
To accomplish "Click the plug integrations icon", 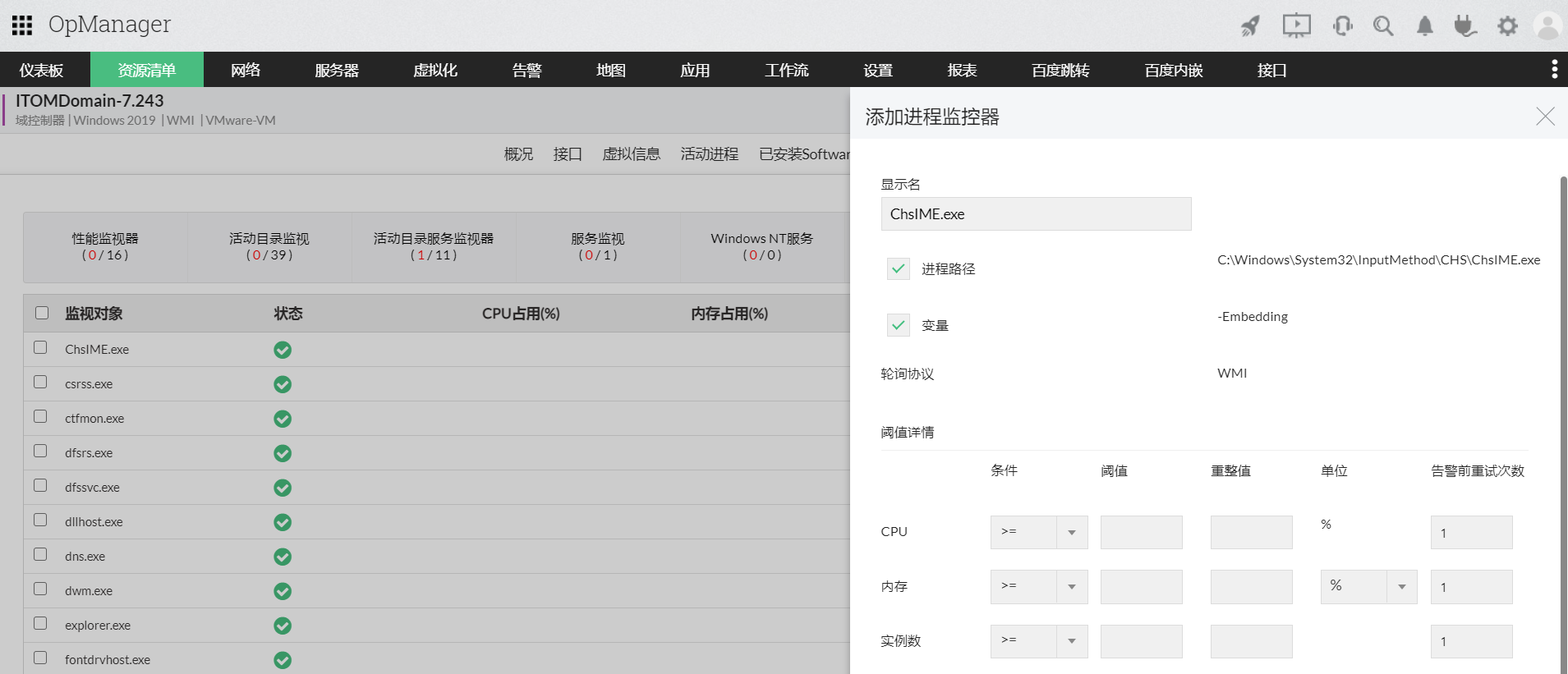I will [1465, 26].
